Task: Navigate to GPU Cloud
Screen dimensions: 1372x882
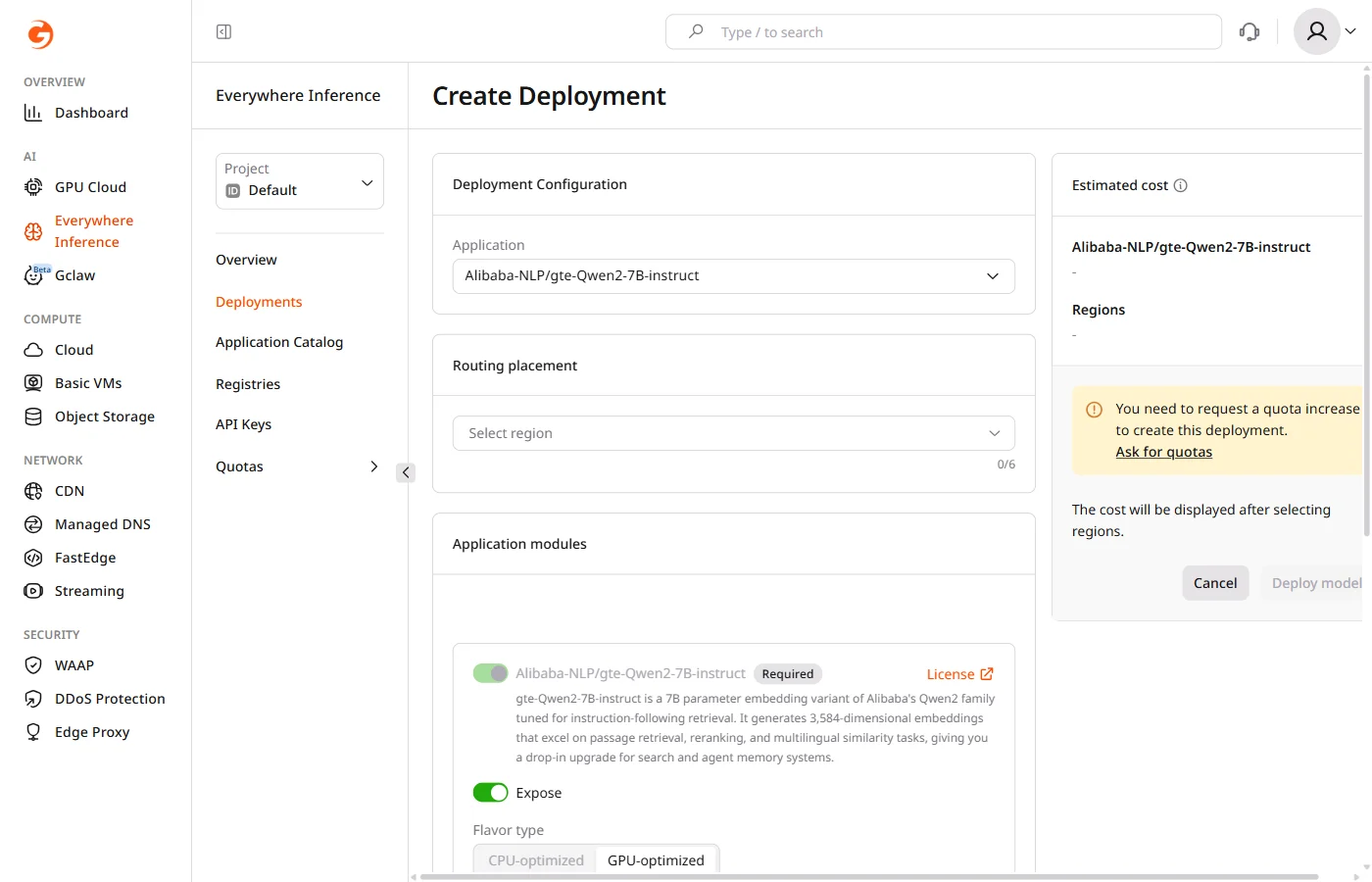Action: (x=90, y=187)
